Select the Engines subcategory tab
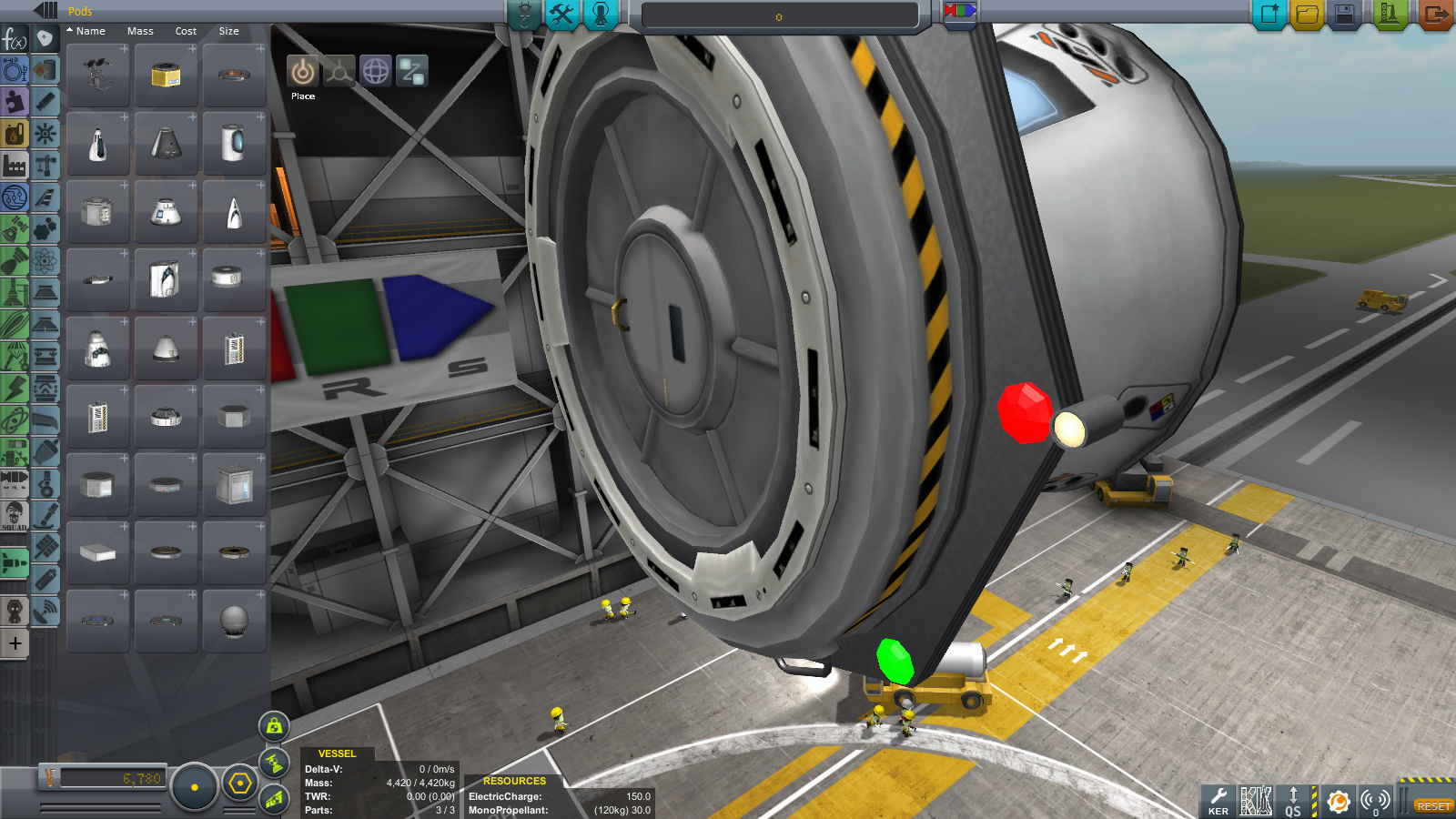The image size is (1456, 819). coord(45,102)
